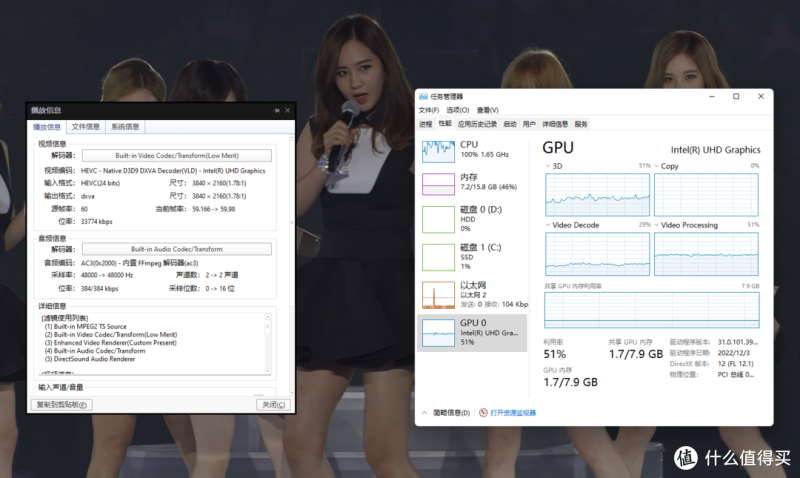This screenshot has width=800, height=478.
Task: Open the 应用历史记录 tab in Task Manager
Action: click(x=477, y=124)
